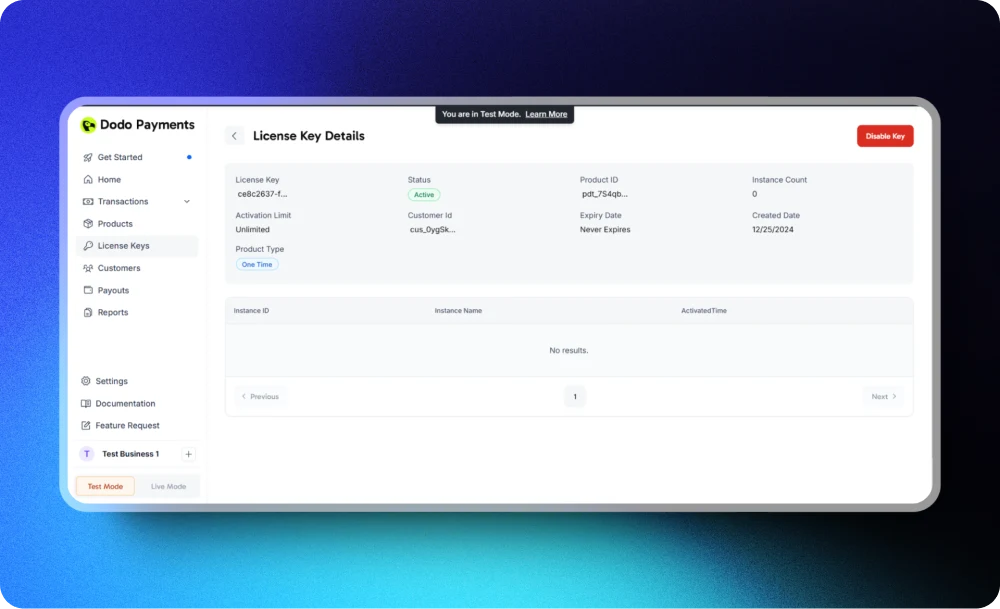Select page 1 in pagination
1000x609 pixels.
575,396
